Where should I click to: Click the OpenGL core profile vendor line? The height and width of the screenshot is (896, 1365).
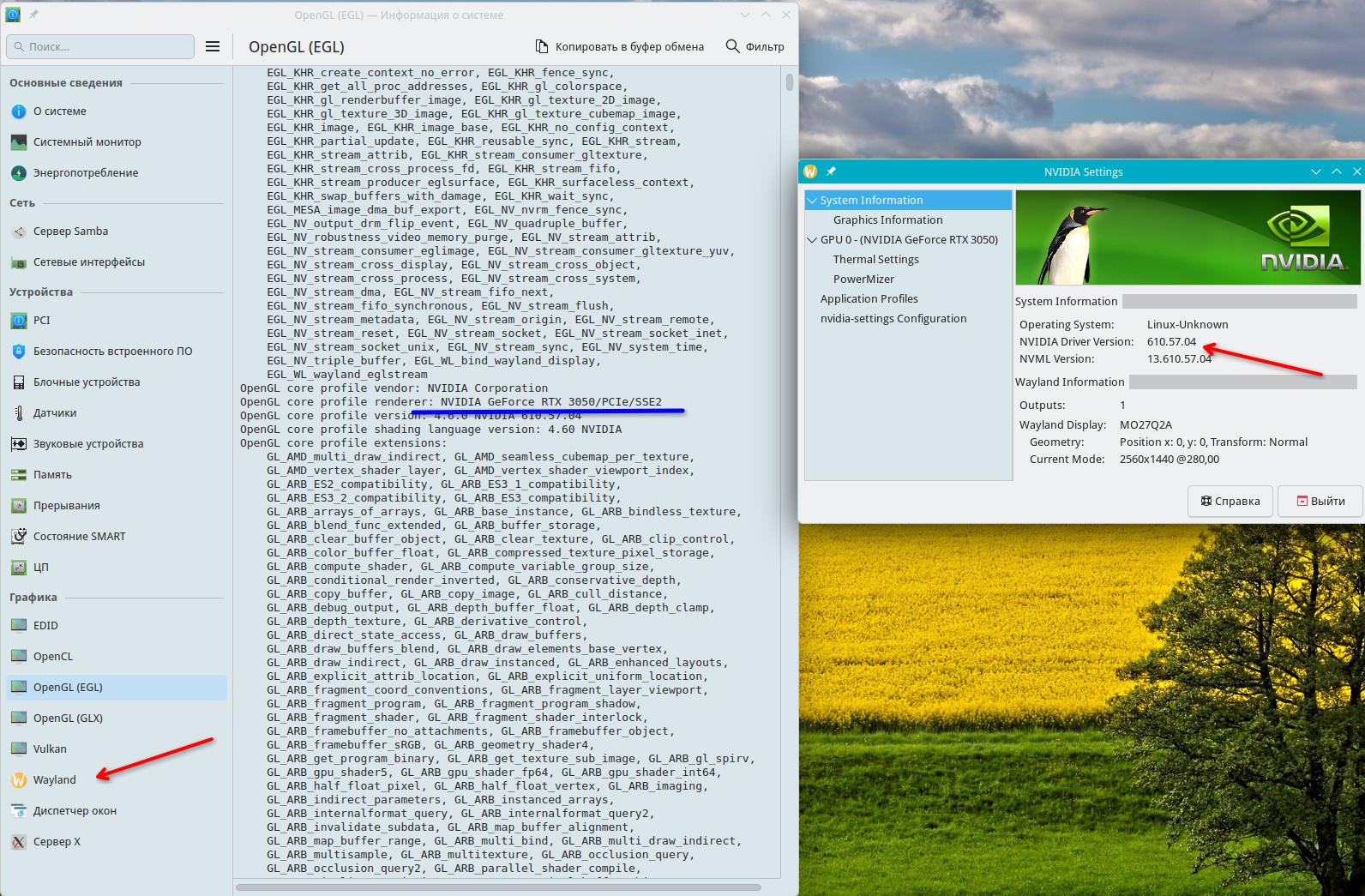coord(394,388)
